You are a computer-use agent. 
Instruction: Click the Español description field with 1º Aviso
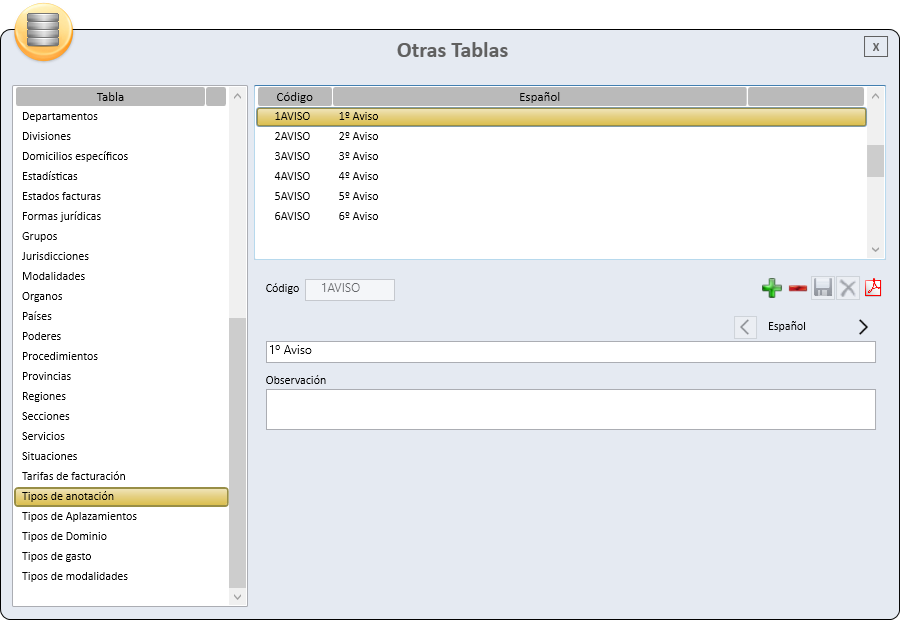click(570, 352)
